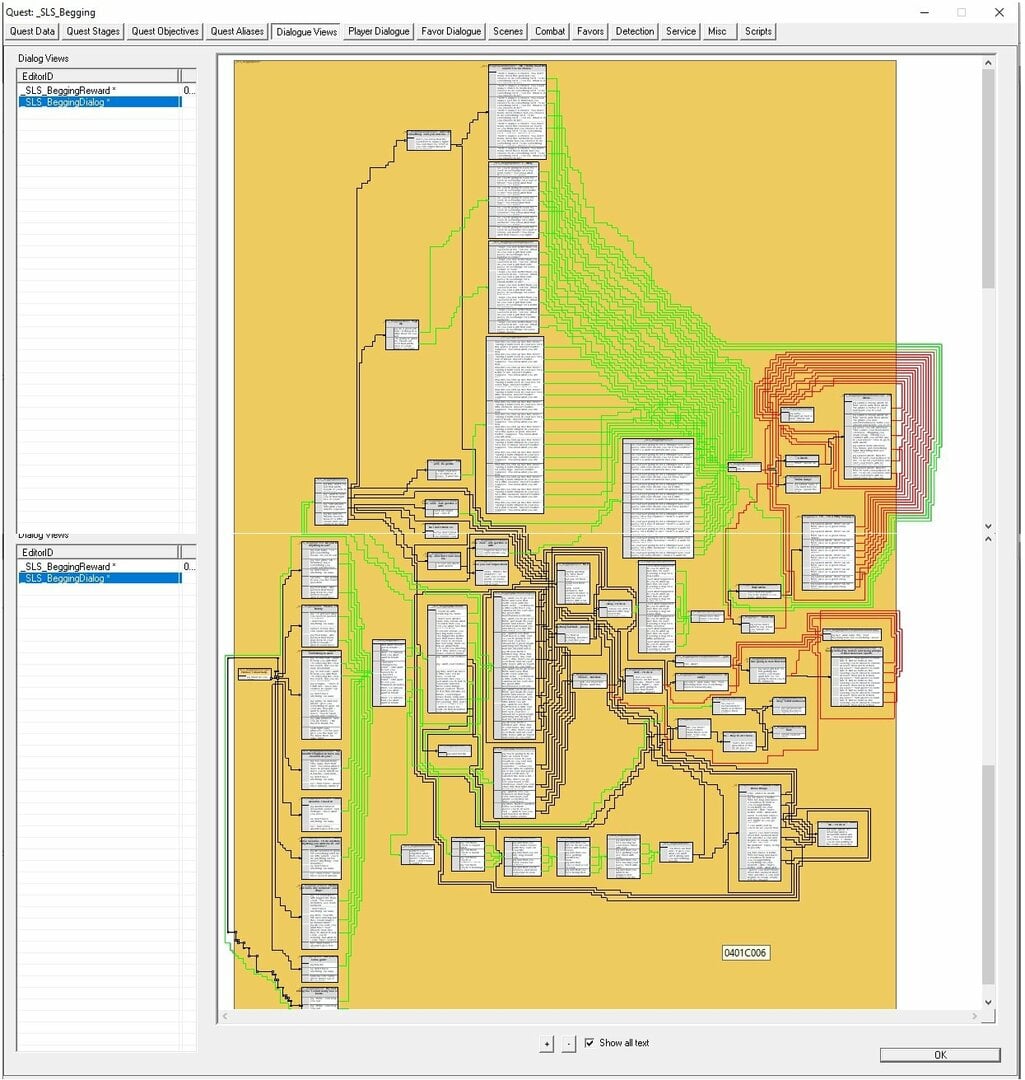Switch to the Favor Dialogue tab

point(451,32)
